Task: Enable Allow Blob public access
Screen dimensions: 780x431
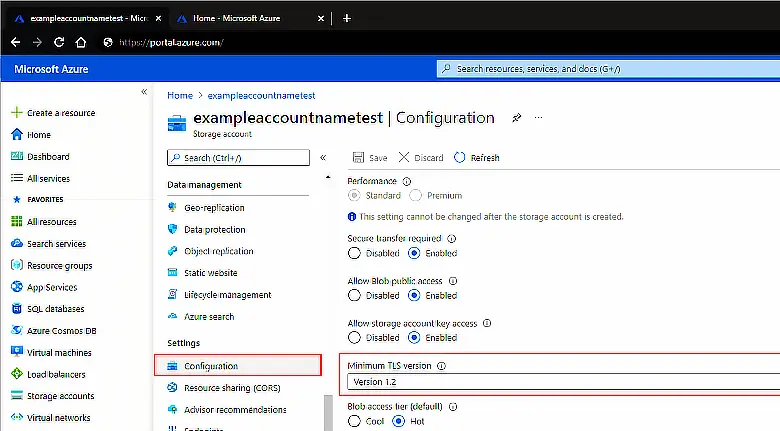Action: click(414, 295)
